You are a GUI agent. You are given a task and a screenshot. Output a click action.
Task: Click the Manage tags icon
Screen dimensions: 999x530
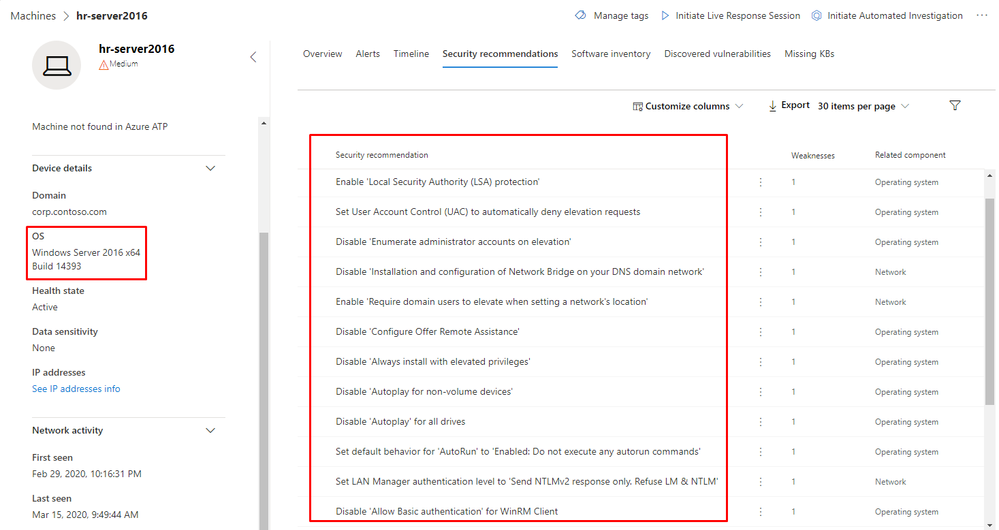[x=580, y=15]
